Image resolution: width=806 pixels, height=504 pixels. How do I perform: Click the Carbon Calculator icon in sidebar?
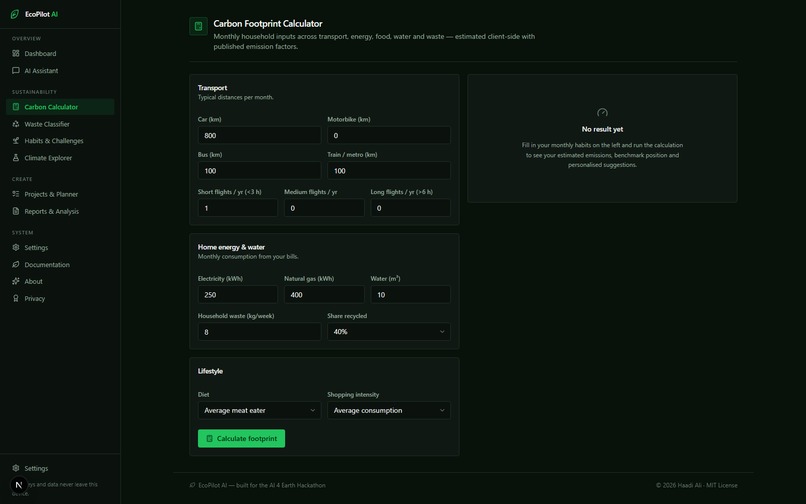point(16,107)
